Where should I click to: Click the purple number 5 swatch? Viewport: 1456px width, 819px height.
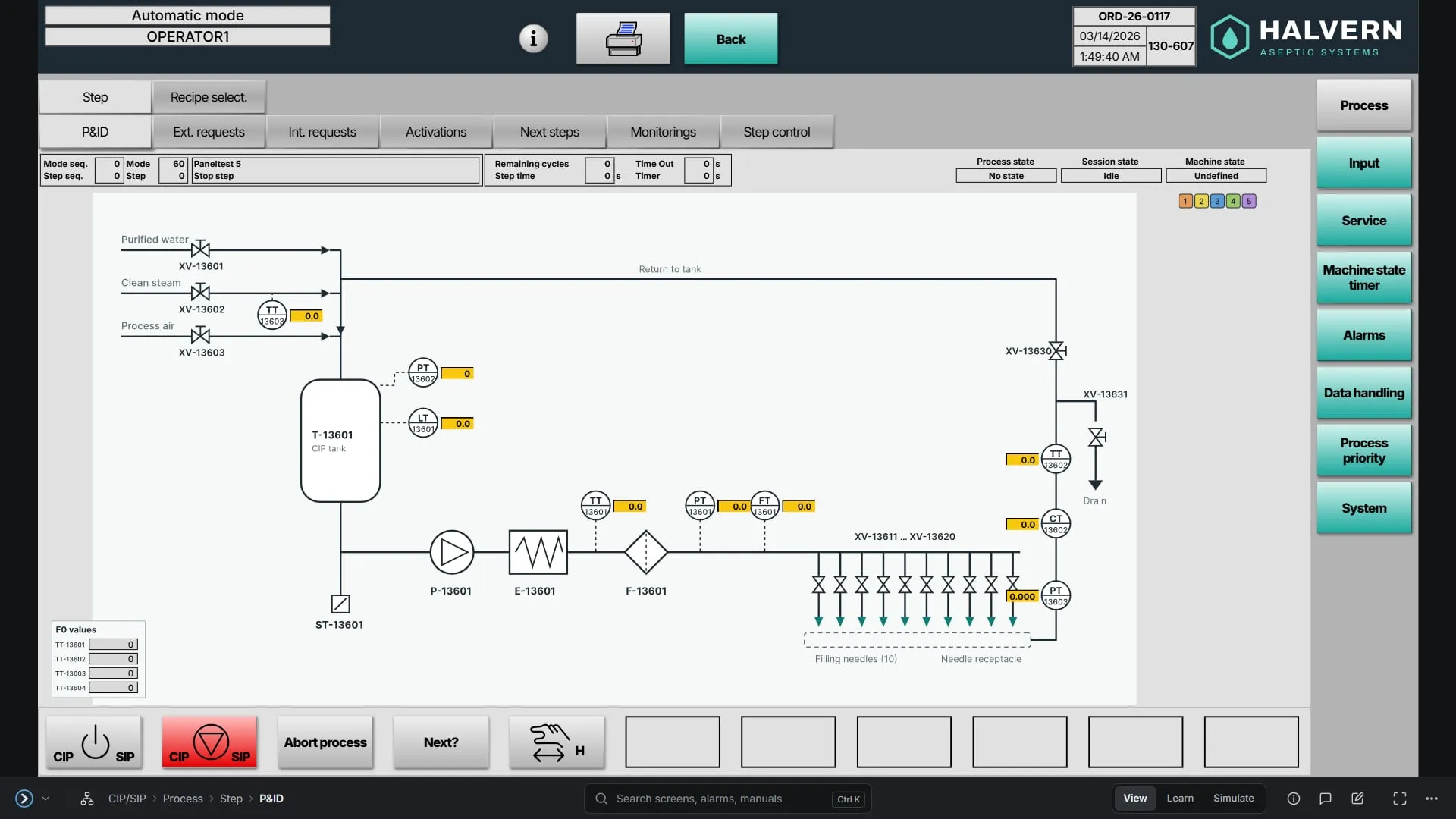click(x=1249, y=201)
